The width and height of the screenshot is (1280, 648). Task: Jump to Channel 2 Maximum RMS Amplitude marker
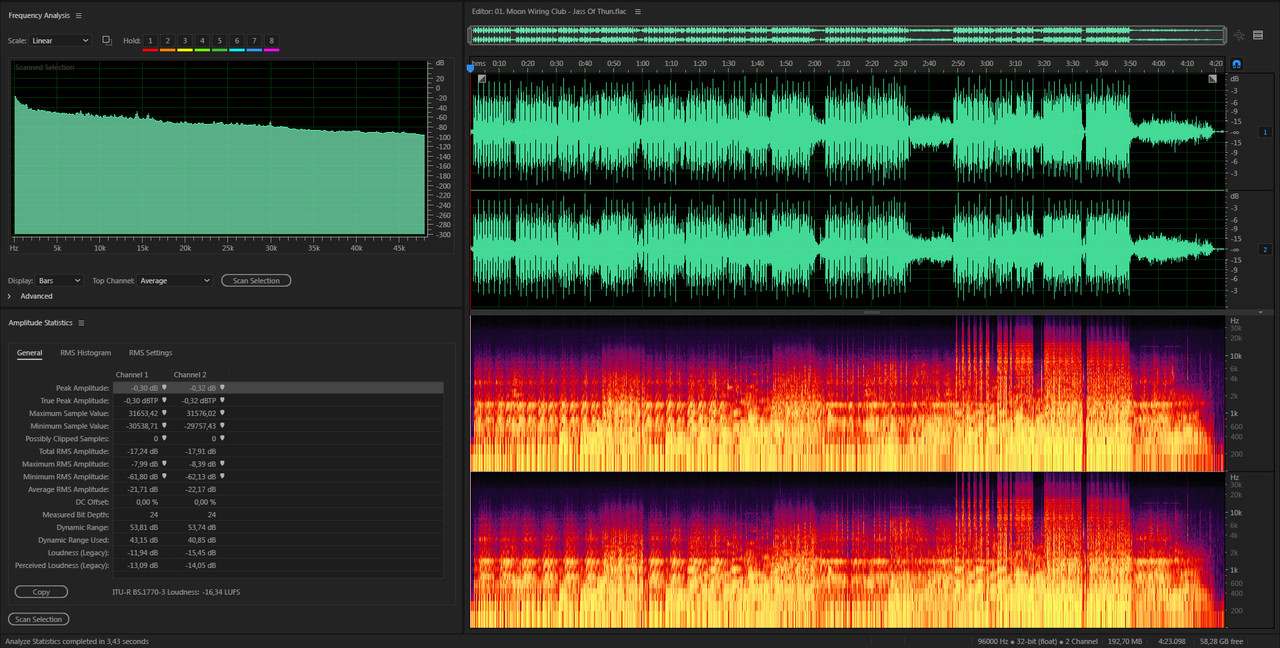[x=222, y=464]
